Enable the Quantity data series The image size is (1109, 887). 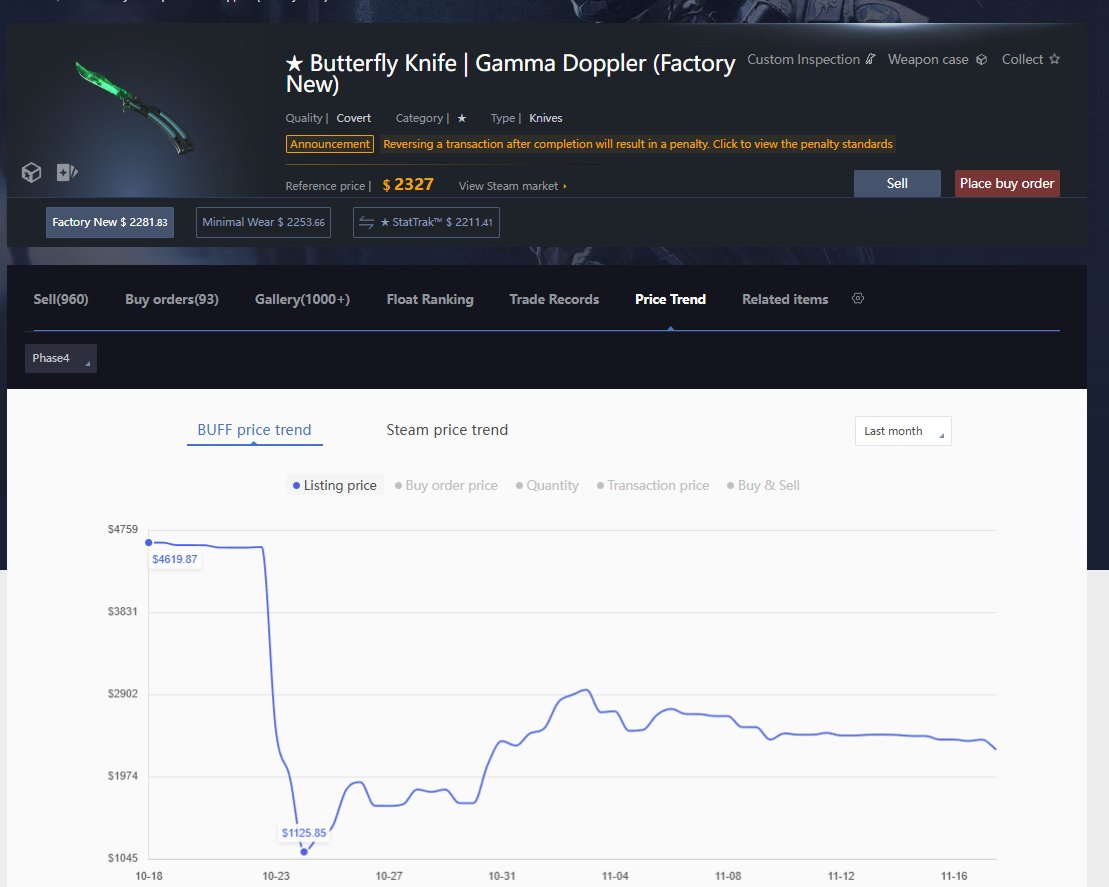coord(547,485)
